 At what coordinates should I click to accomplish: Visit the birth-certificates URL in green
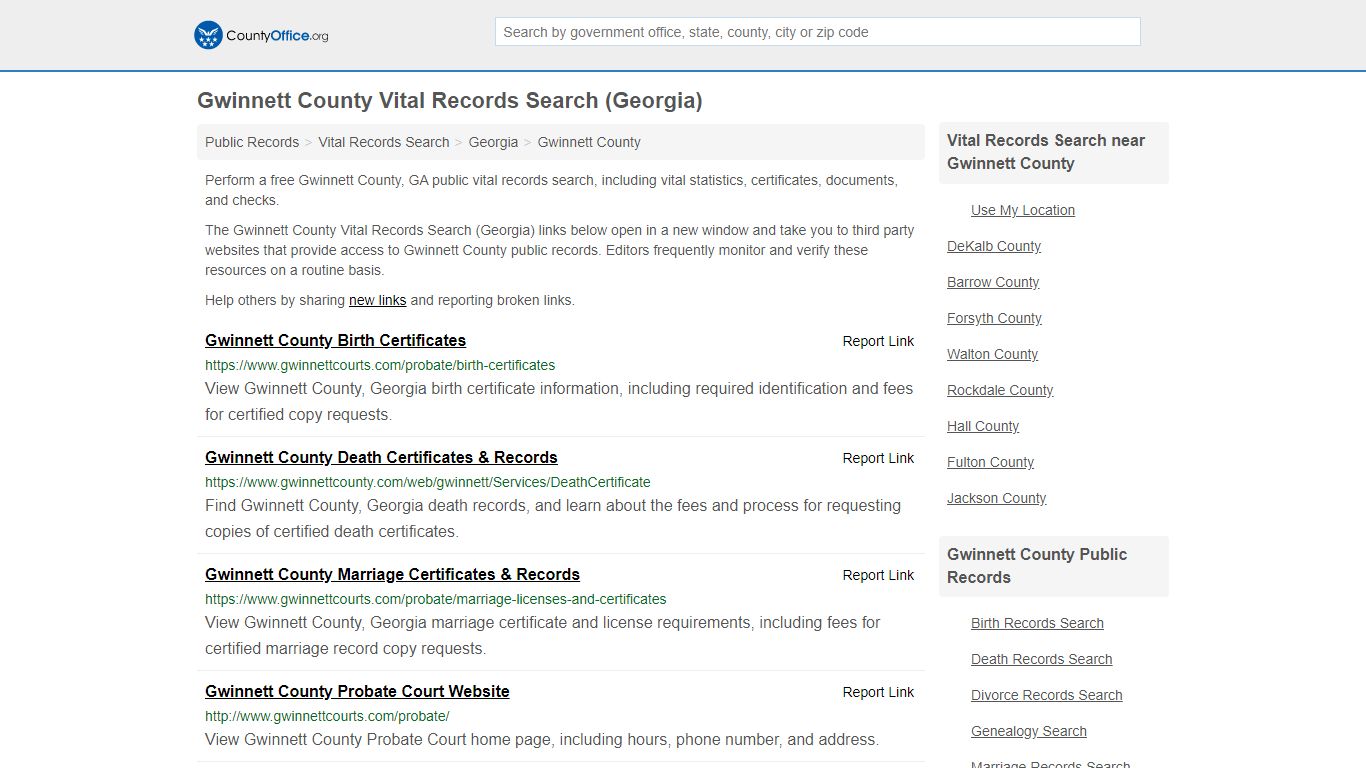pyautogui.click(x=380, y=365)
